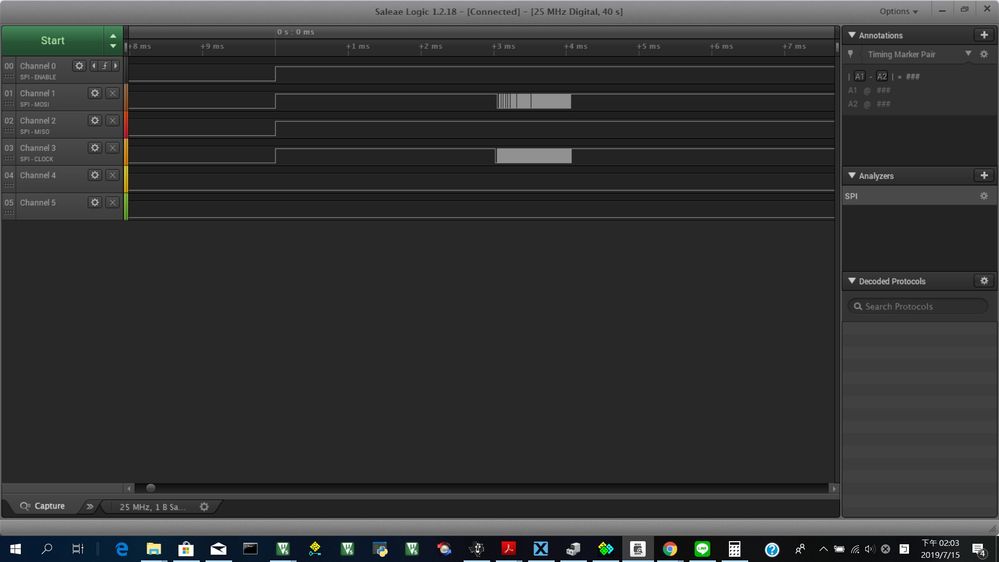
Task: Open LINE app from the taskbar
Action: click(x=702, y=549)
